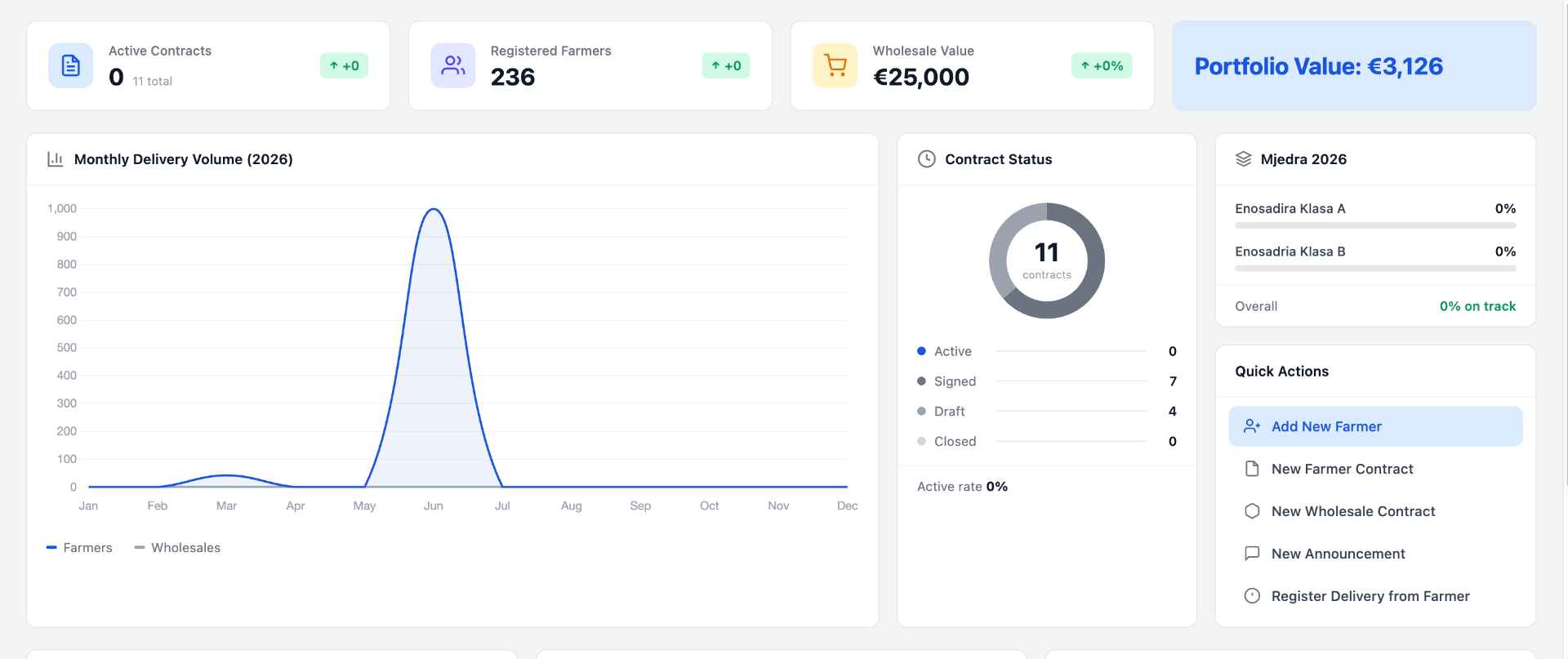
Task: Click the file icon beside New Farmer Contract
Action: click(x=1252, y=469)
